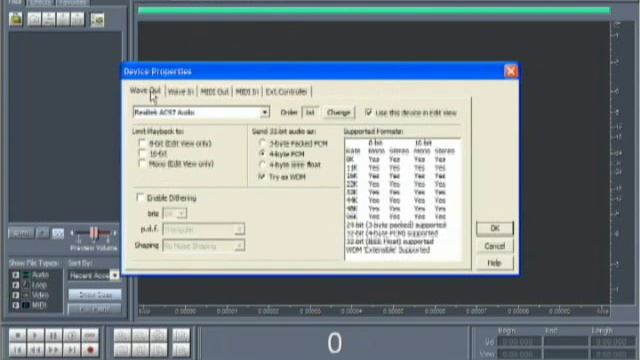Viewport: 640px width, 360px height.
Task: Open the p.d.f. dropdown
Action: click(x=240, y=229)
